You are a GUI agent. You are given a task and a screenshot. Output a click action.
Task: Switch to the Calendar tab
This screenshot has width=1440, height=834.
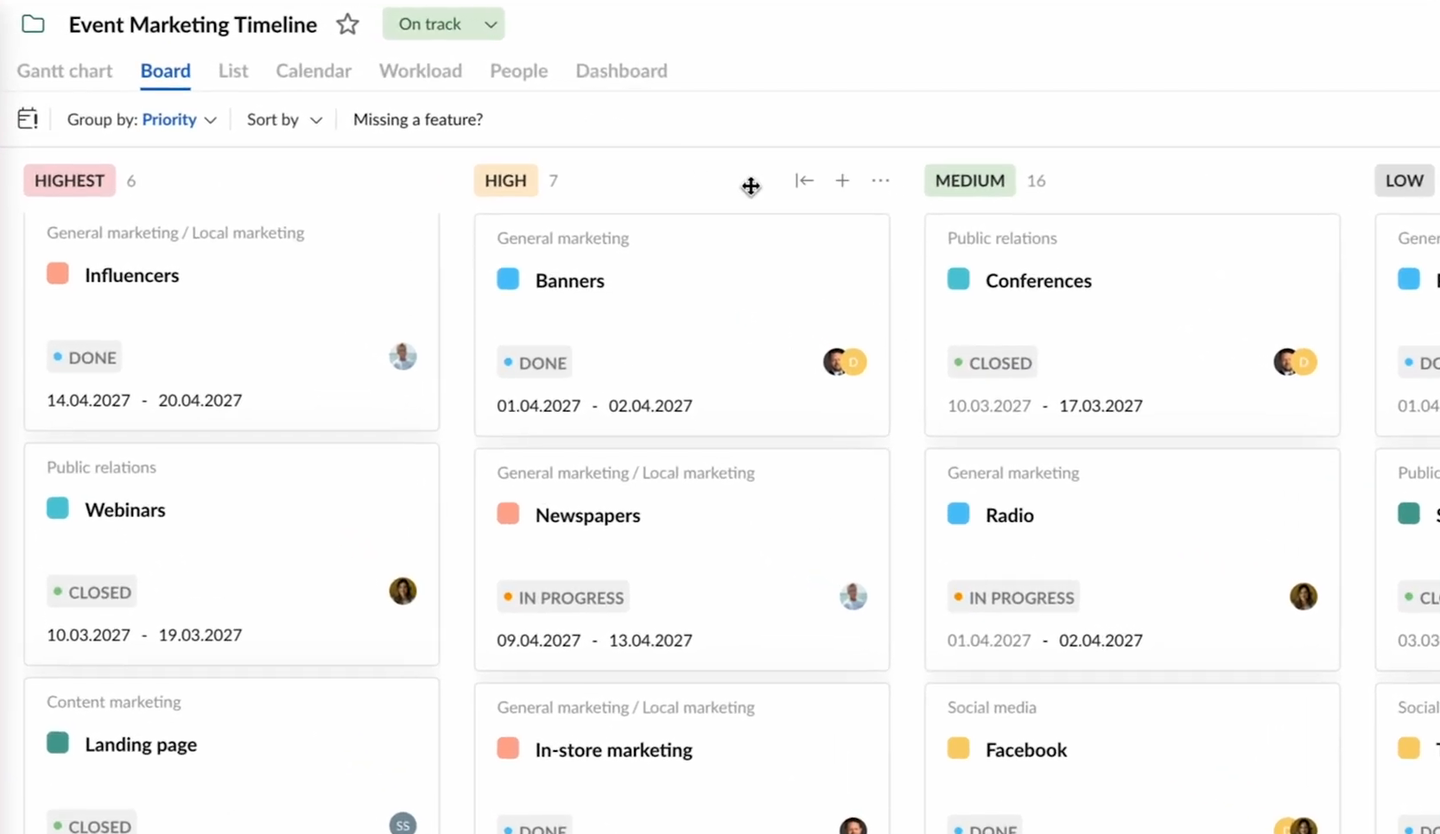314,70
